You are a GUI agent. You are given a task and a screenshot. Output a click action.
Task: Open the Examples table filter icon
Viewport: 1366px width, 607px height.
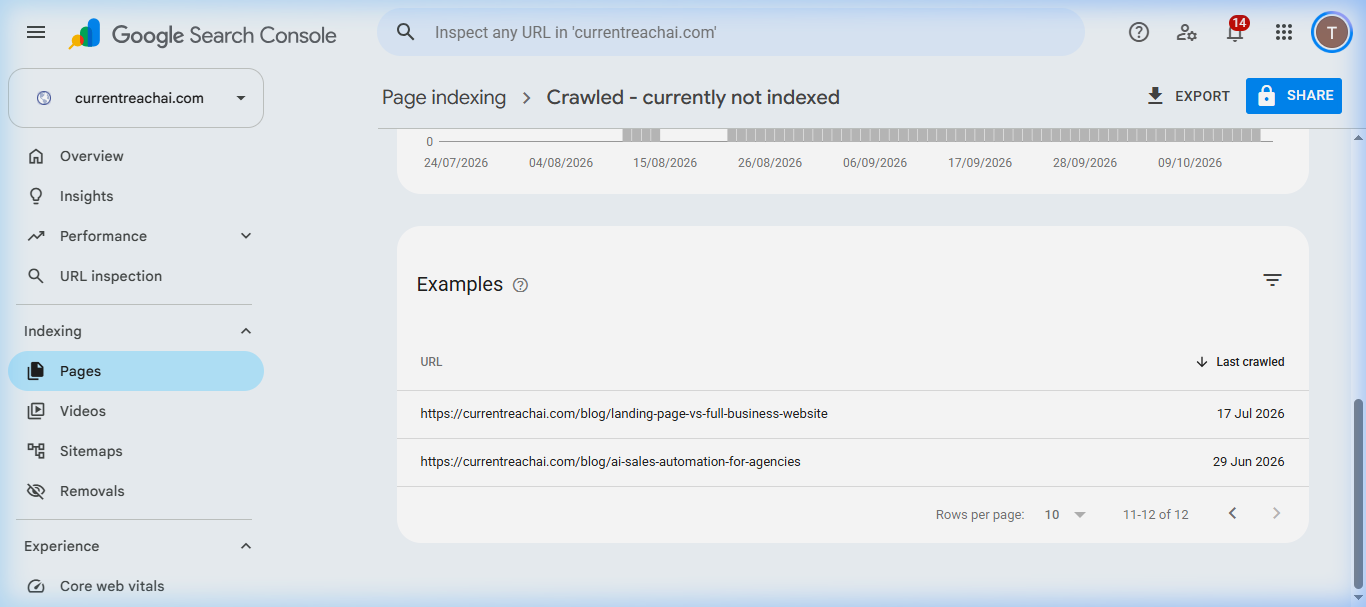[1272, 280]
